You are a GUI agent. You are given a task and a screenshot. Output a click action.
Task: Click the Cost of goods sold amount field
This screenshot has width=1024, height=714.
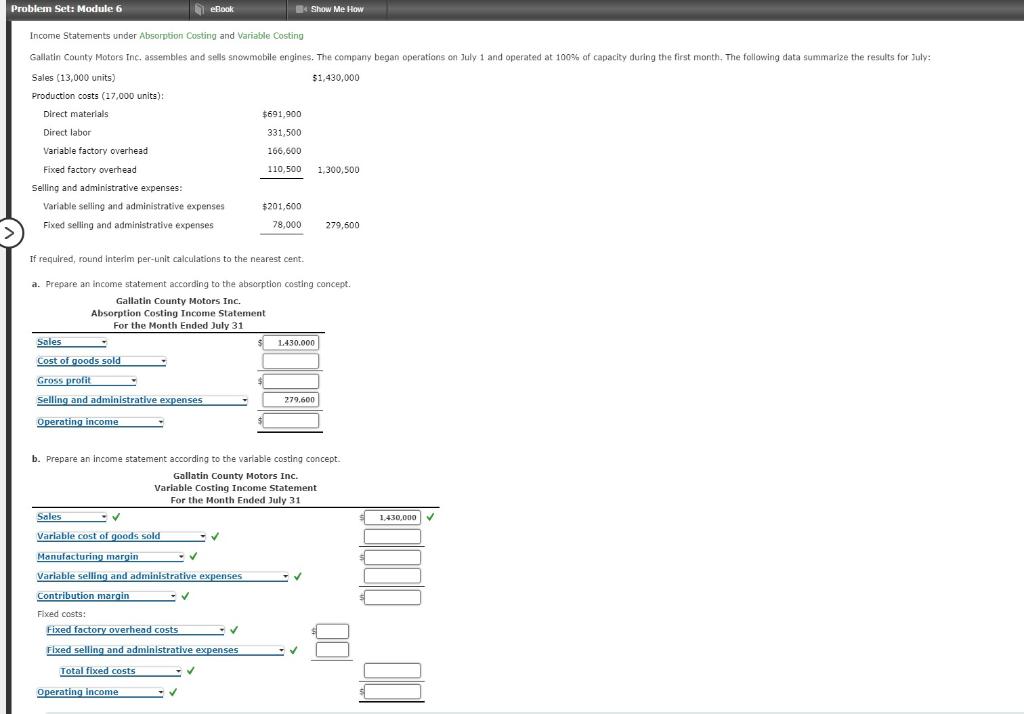(x=291, y=361)
